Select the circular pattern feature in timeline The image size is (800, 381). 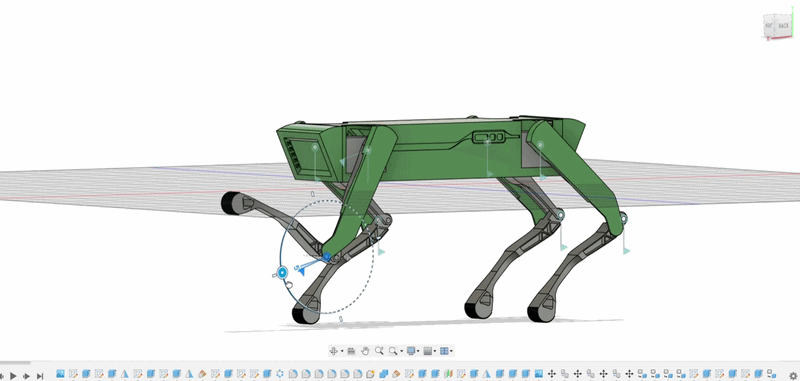point(280,374)
